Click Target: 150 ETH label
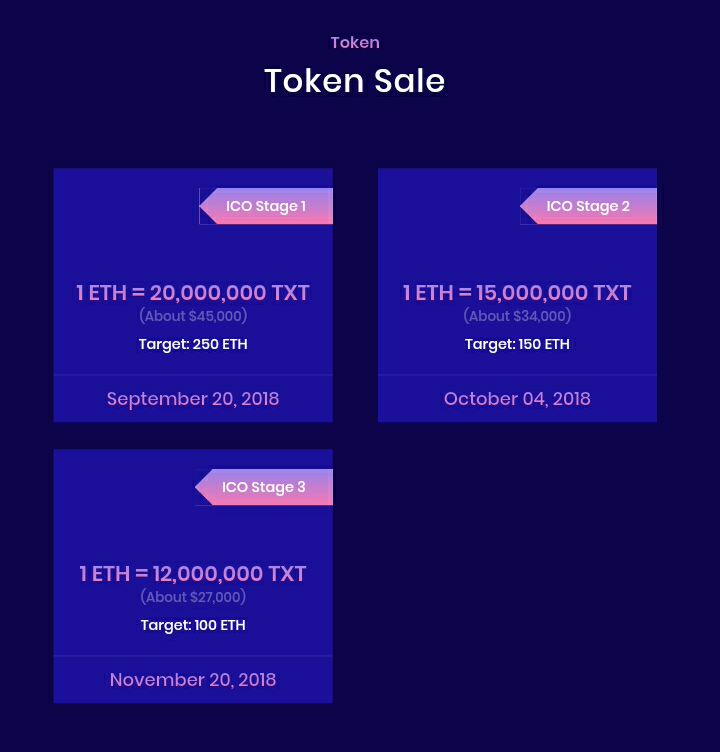This screenshot has width=720, height=752. [x=517, y=344]
